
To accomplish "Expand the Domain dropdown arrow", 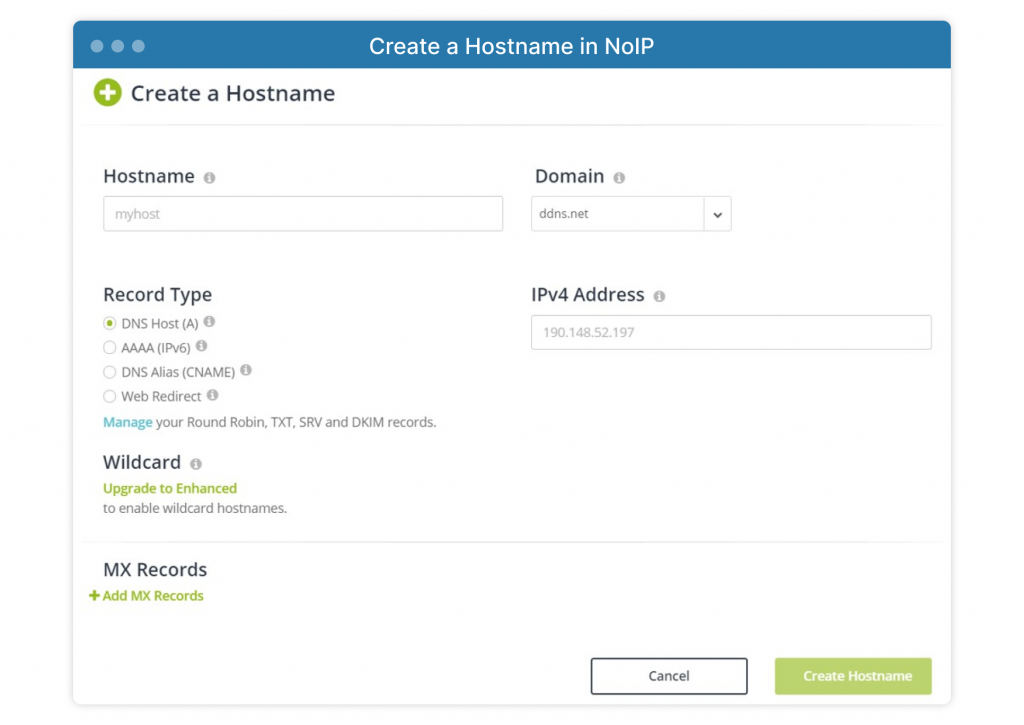I will 717,214.
